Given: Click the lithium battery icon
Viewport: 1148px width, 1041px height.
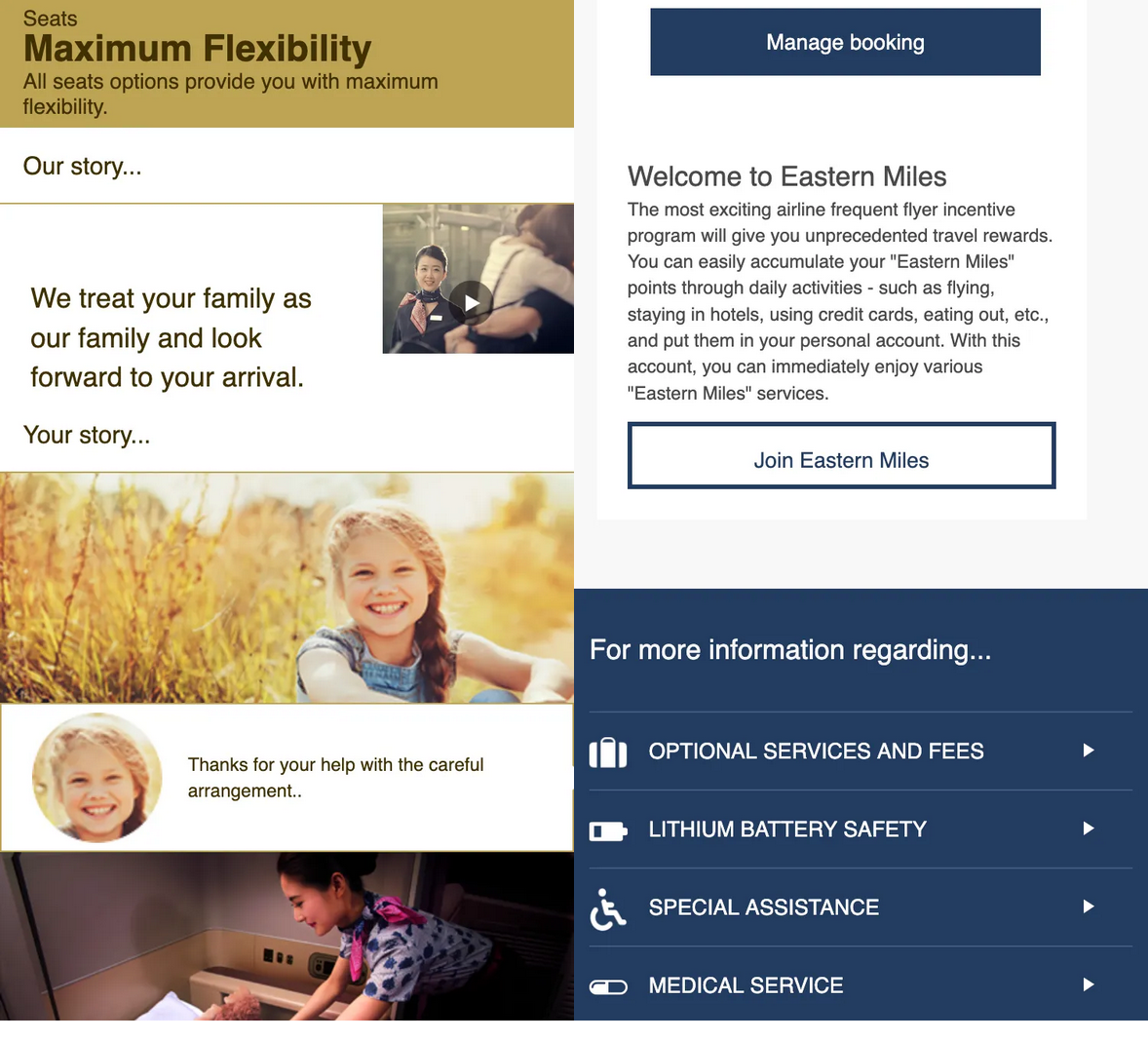Looking at the screenshot, I should pos(608,830).
